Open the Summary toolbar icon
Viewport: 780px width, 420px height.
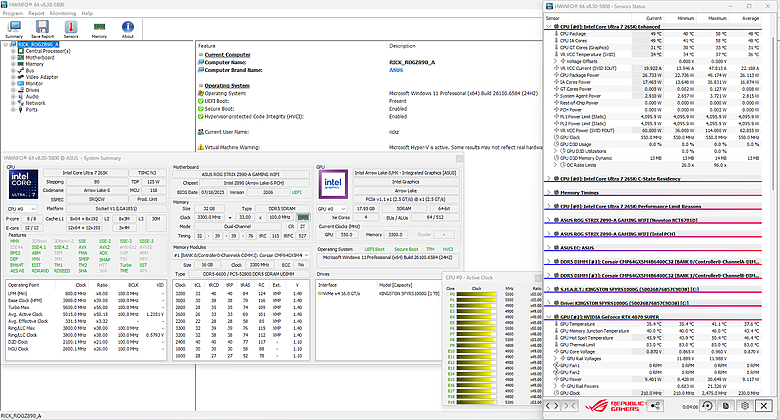coord(13,29)
